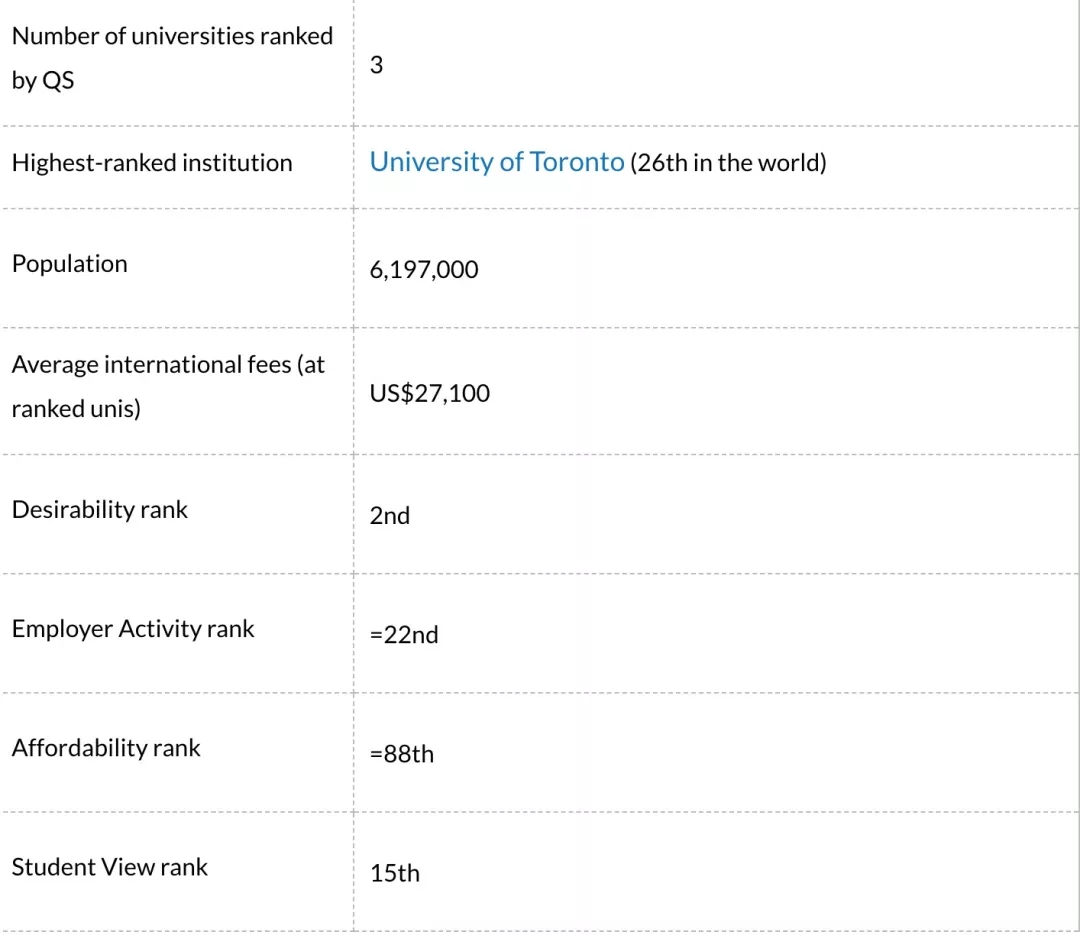Click the Student View rank label

coord(110,867)
